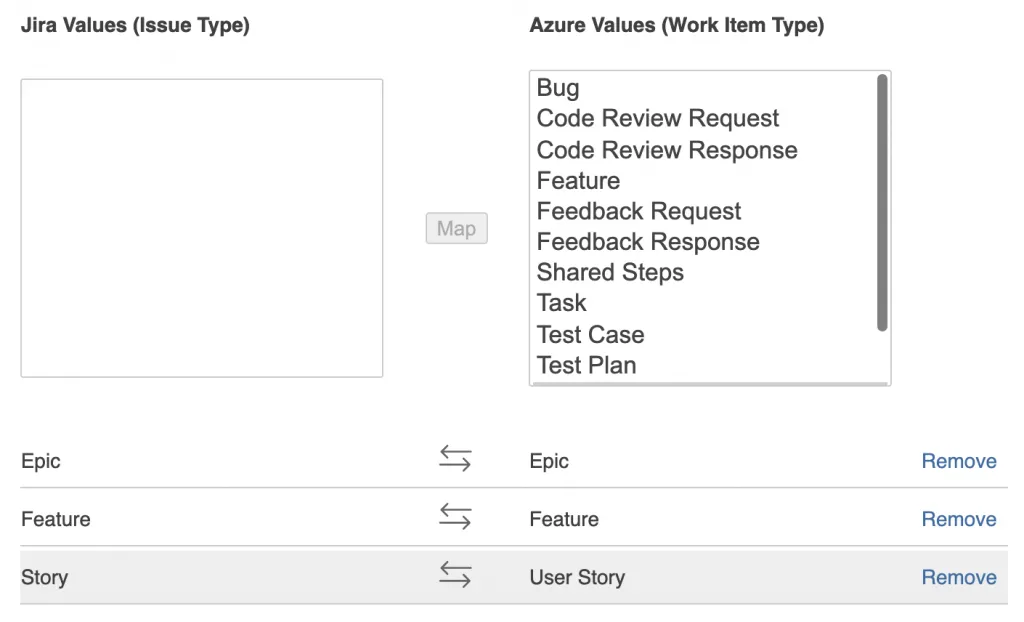Remove the Story to User Story mapping
The height and width of the screenshot is (622, 1024).
click(958, 576)
